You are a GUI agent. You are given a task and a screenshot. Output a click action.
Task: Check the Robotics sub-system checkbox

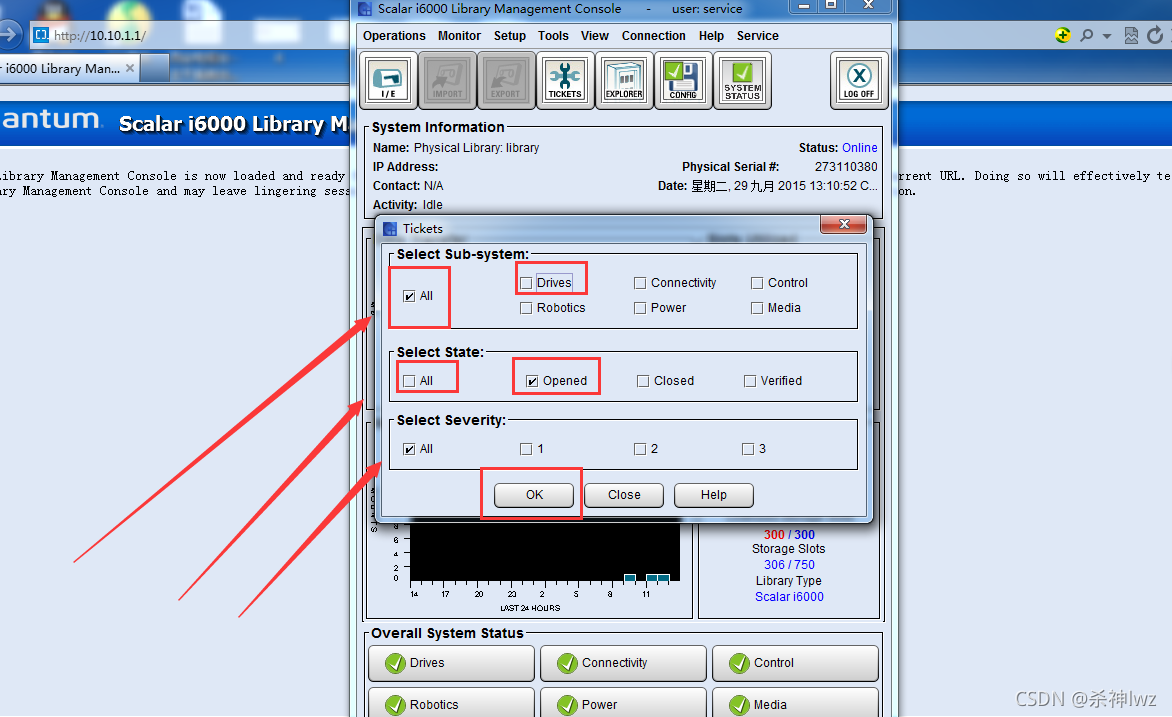tap(526, 308)
